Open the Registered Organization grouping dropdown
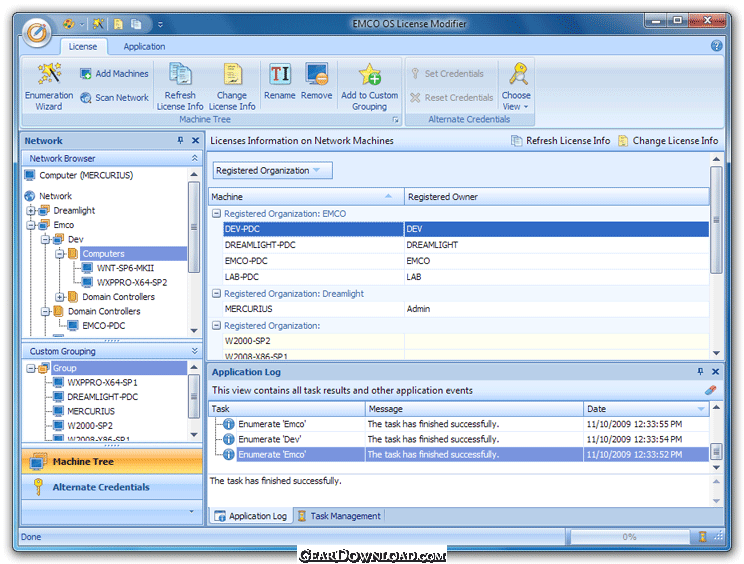 pos(273,170)
